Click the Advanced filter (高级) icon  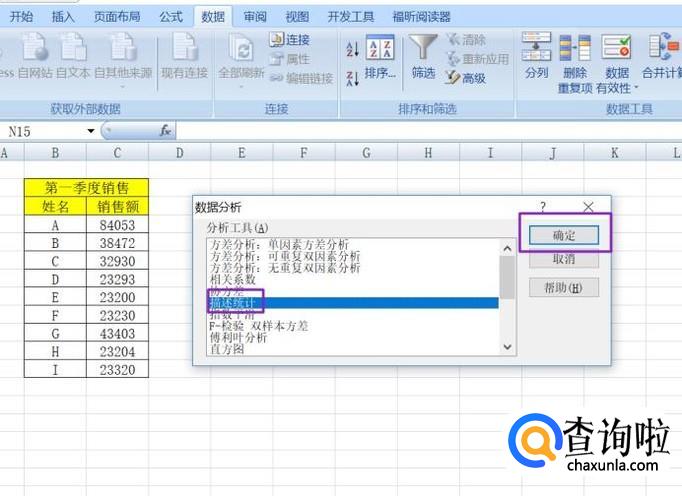coord(453,78)
